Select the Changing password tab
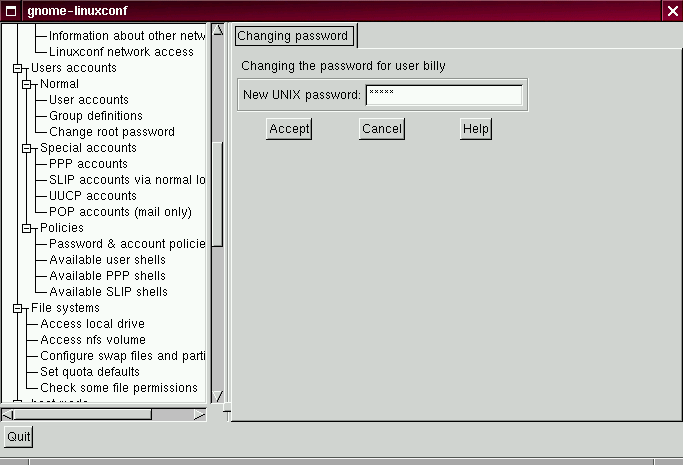Image resolution: width=683 pixels, height=465 pixels. [x=293, y=36]
